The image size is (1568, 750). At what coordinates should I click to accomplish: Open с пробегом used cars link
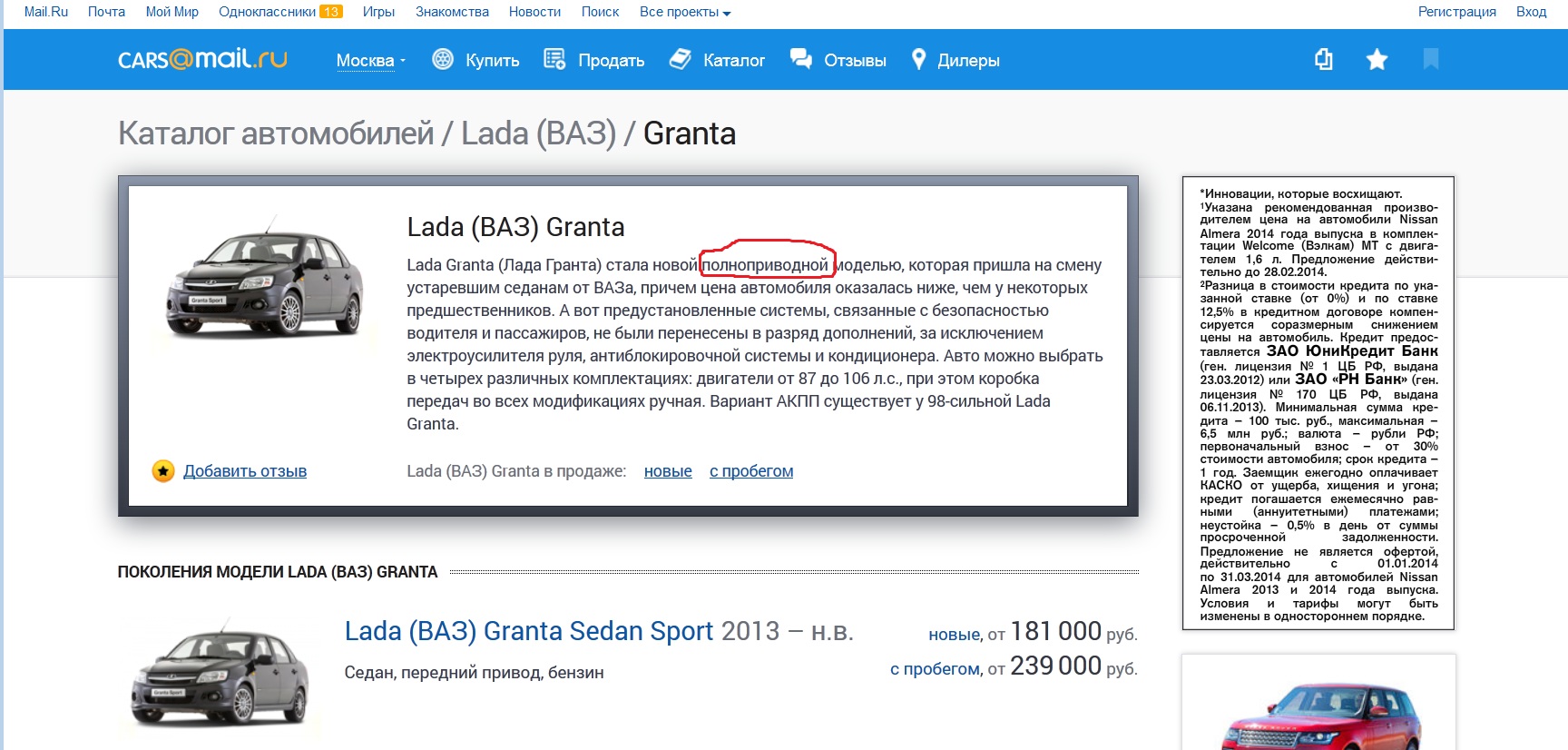tap(751, 471)
